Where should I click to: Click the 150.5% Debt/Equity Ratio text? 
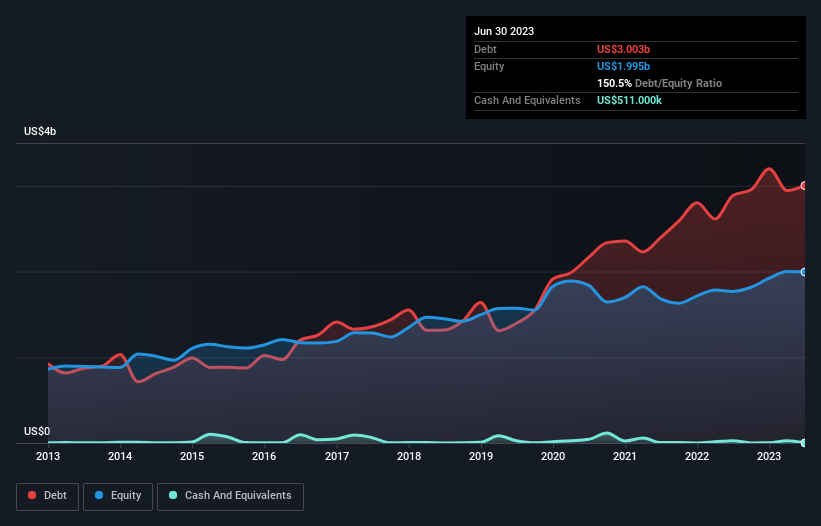659,83
